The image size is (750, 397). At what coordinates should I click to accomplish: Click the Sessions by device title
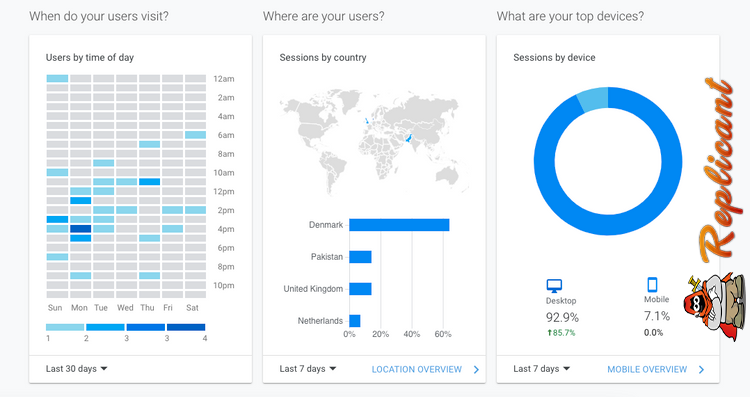[x=554, y=57]
